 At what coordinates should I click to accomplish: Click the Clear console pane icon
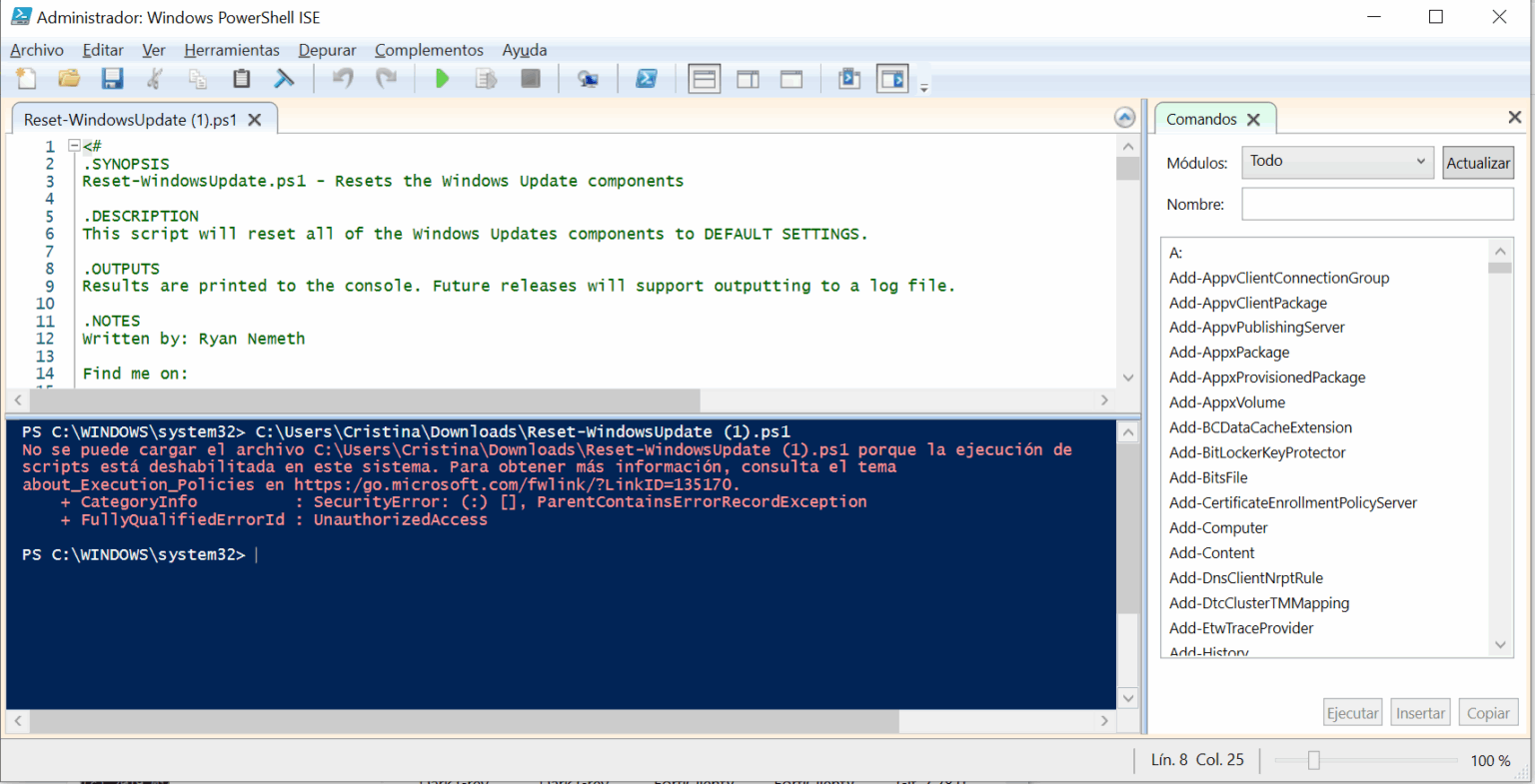pos(285,79)
